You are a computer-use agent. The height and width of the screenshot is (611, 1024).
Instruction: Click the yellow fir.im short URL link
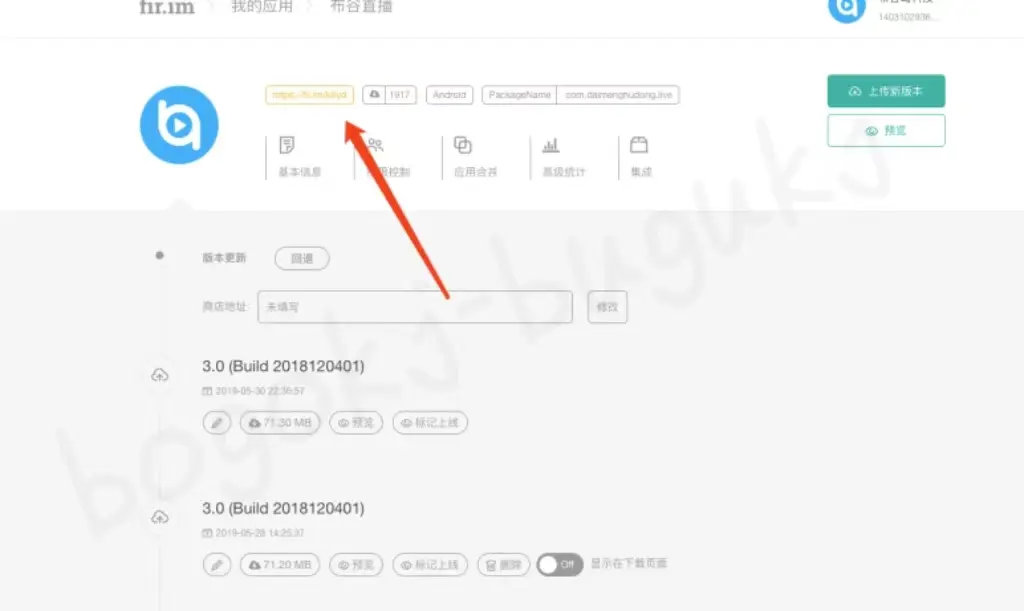(x=310, y=95)
